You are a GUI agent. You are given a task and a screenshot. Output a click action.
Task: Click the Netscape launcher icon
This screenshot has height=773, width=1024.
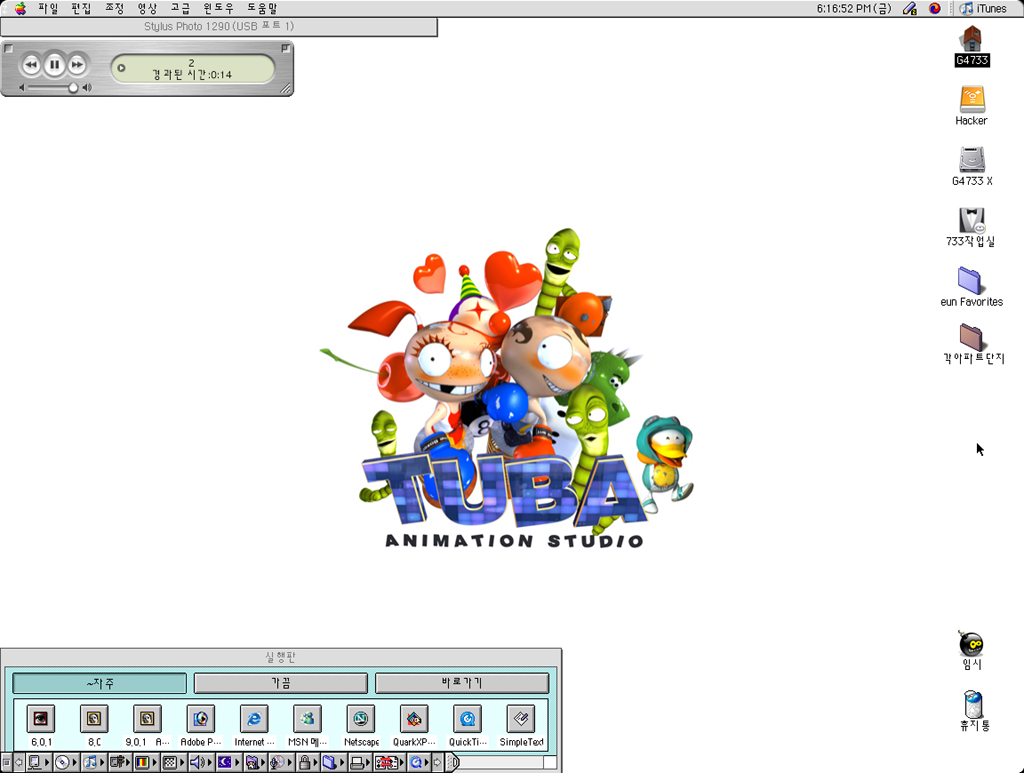(361, 719)
